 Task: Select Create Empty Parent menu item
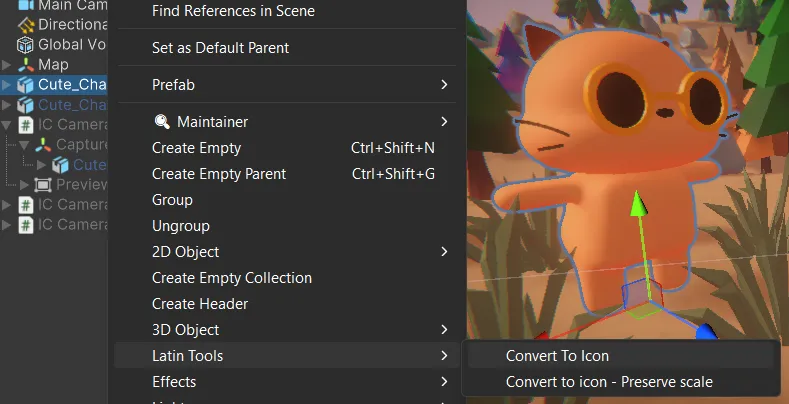click(x=286, y=174)
